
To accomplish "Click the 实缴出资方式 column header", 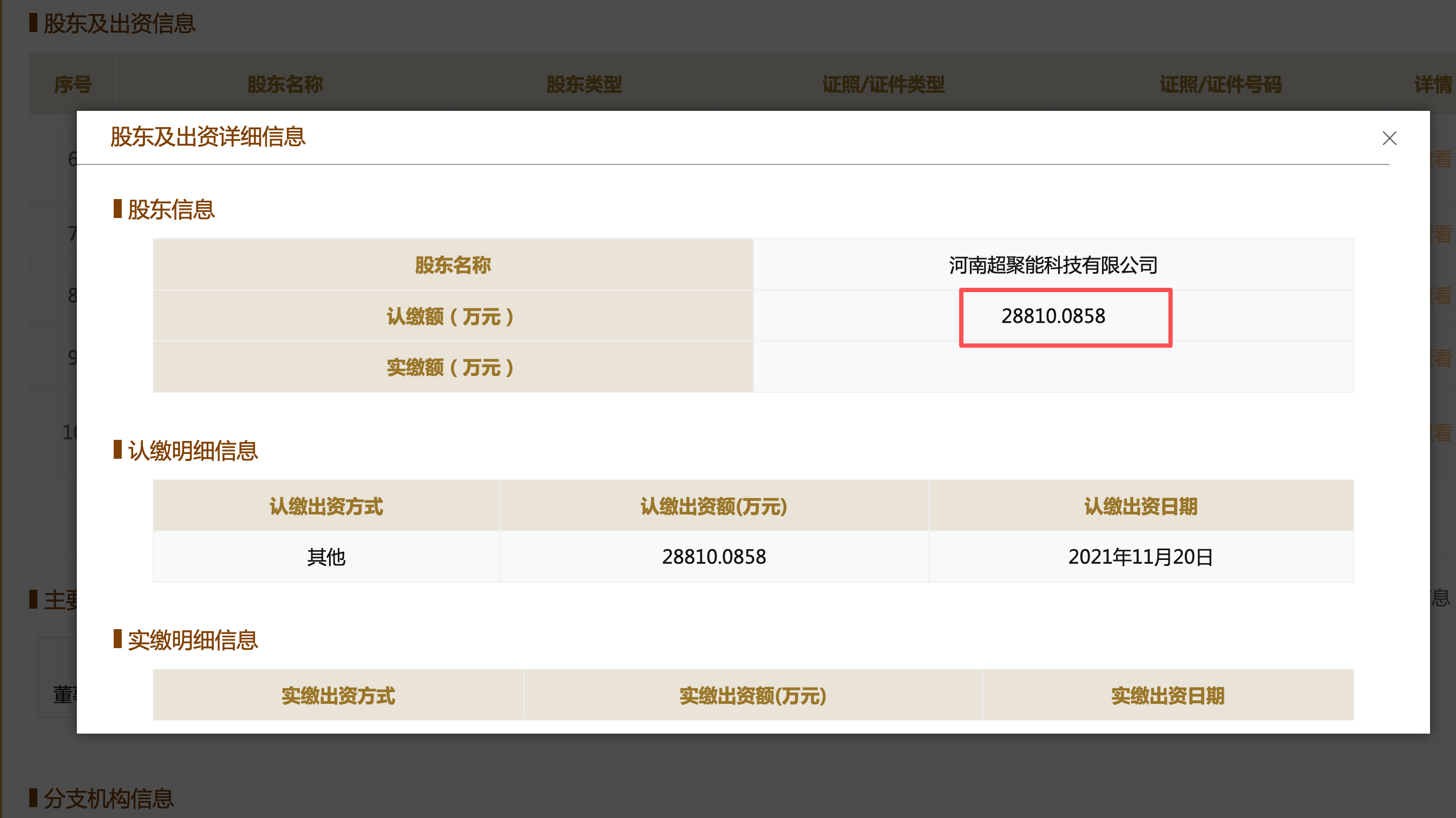I will point(338,695).
